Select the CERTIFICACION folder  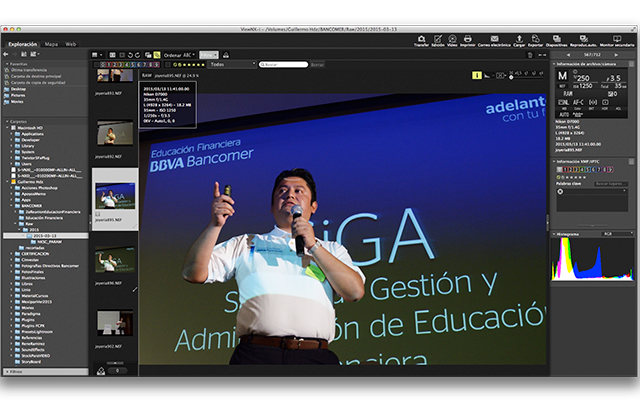point(35,254)
